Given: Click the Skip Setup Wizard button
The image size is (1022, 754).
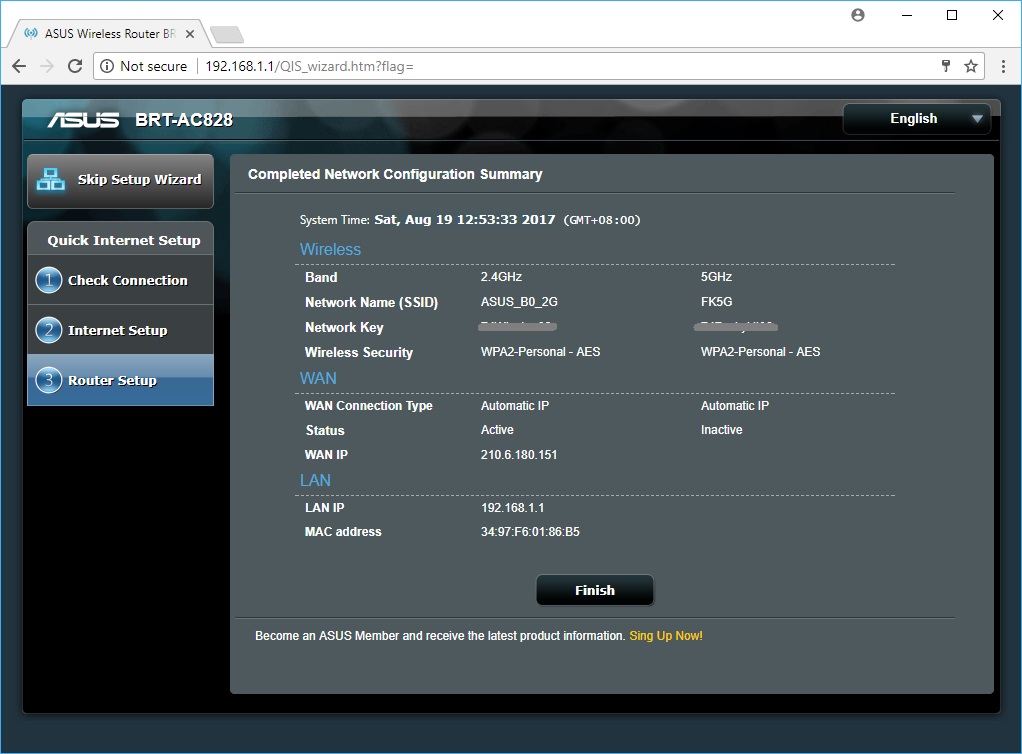Looking at the screenshot, I should [138, 180].
